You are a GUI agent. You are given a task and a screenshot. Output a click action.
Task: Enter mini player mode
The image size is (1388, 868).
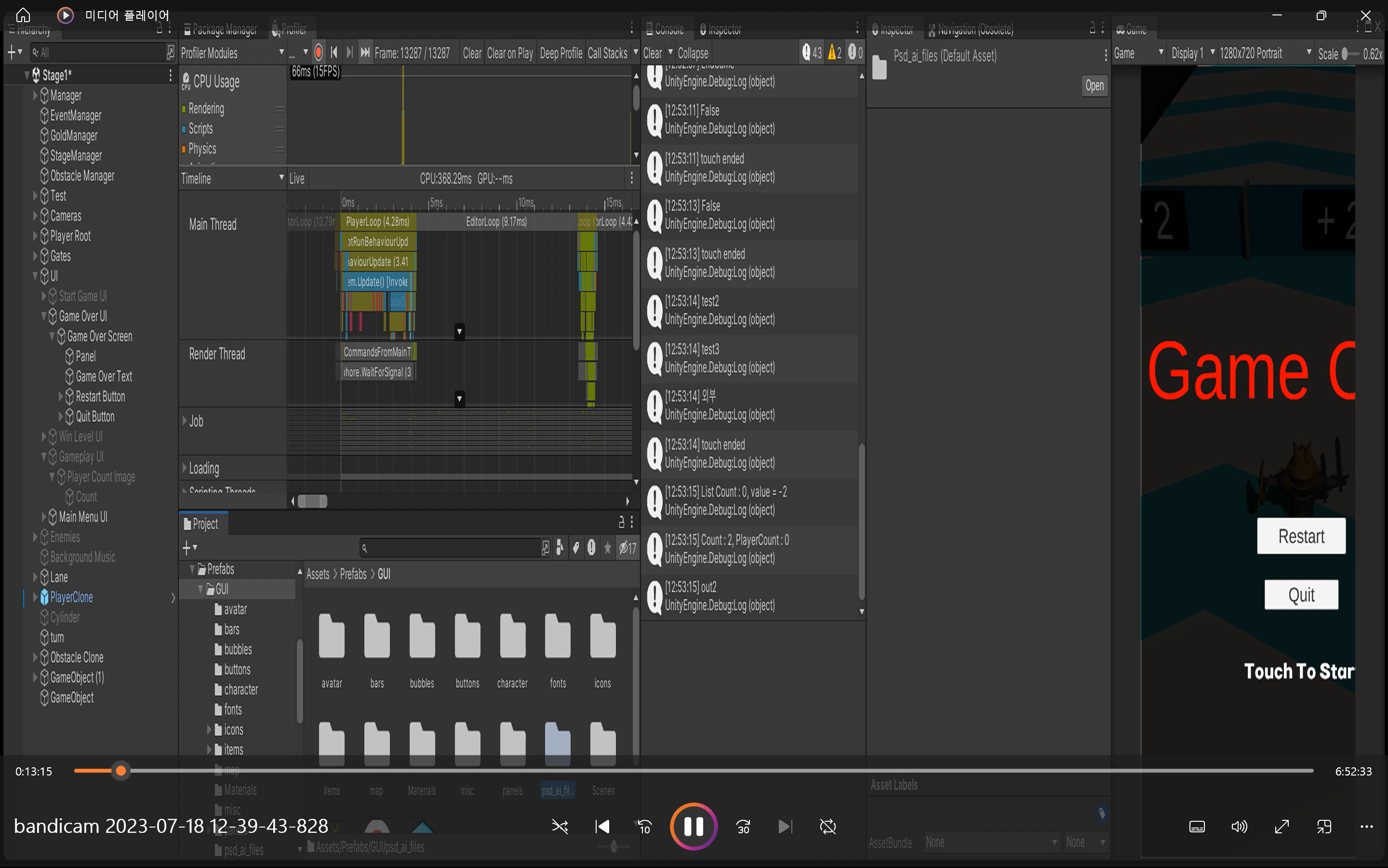pos(1324,827)
